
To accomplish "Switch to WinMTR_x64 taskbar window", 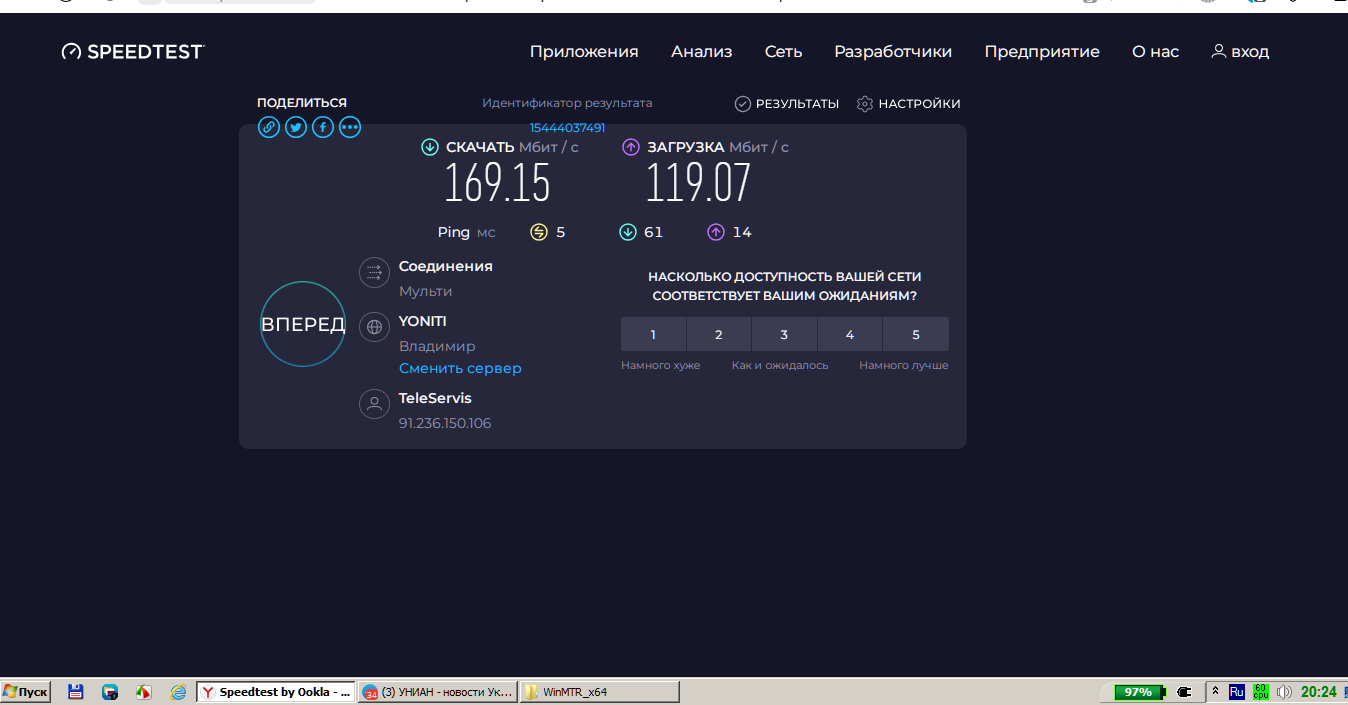I will (599, 692).
